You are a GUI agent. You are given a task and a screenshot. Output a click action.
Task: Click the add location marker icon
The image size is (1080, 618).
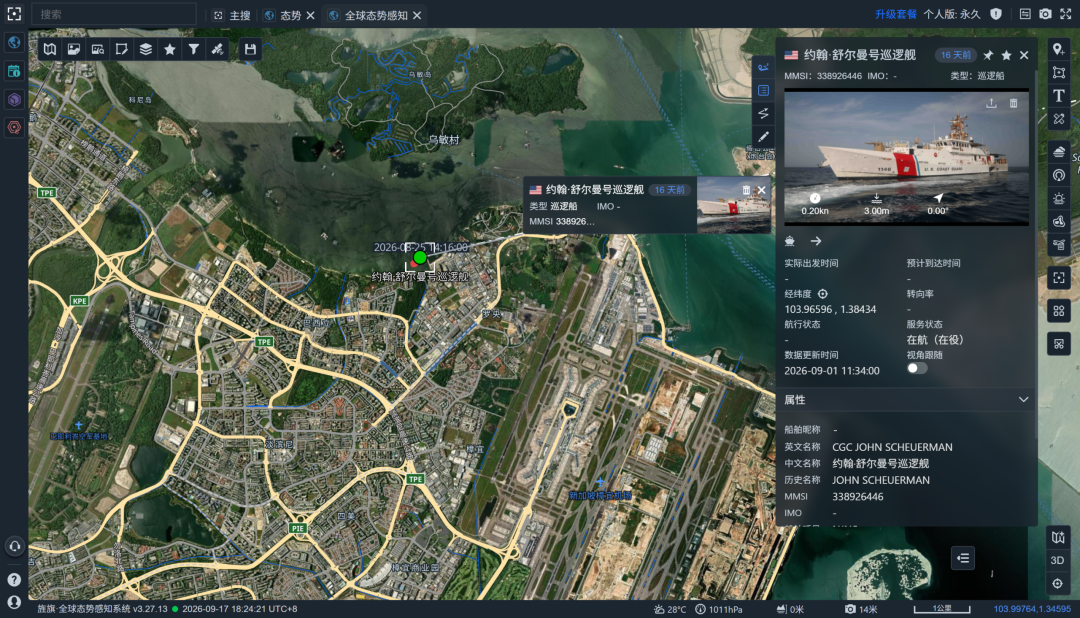(1059, 49)
